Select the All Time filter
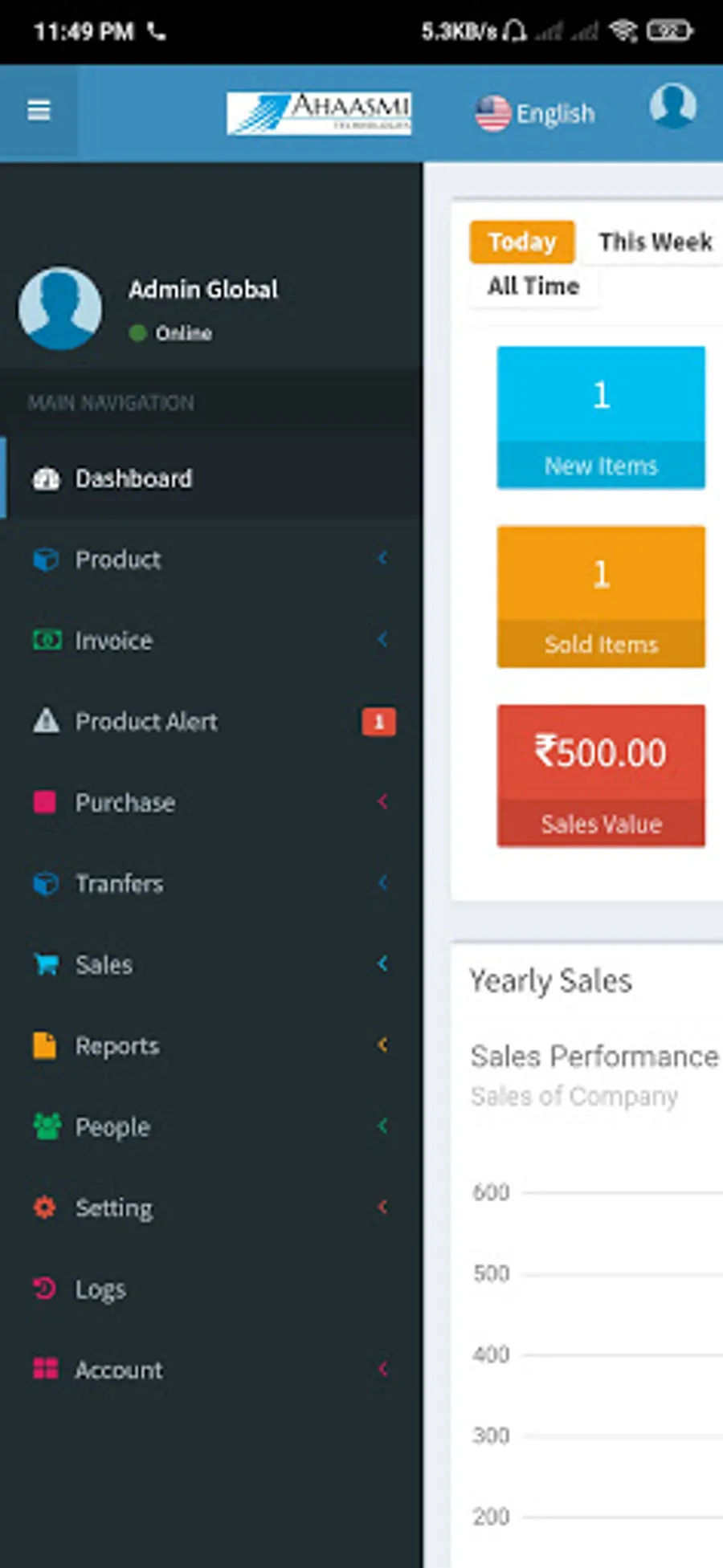The image size is (723, 1568). point(533,286)
